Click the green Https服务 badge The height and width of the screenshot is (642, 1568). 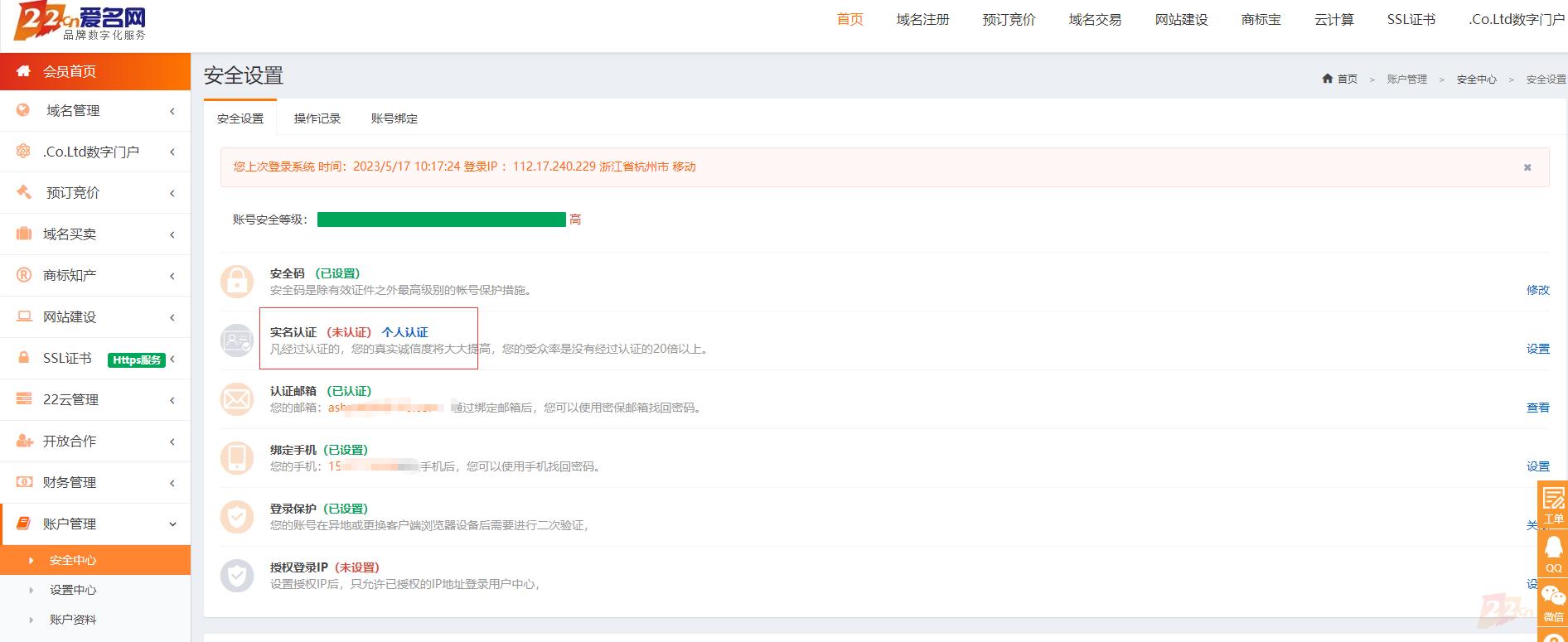click(137, 360)
